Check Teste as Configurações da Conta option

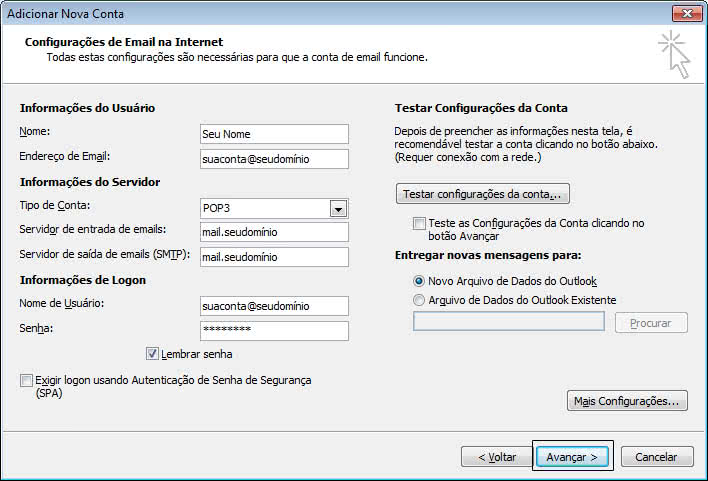coord(419,223)
